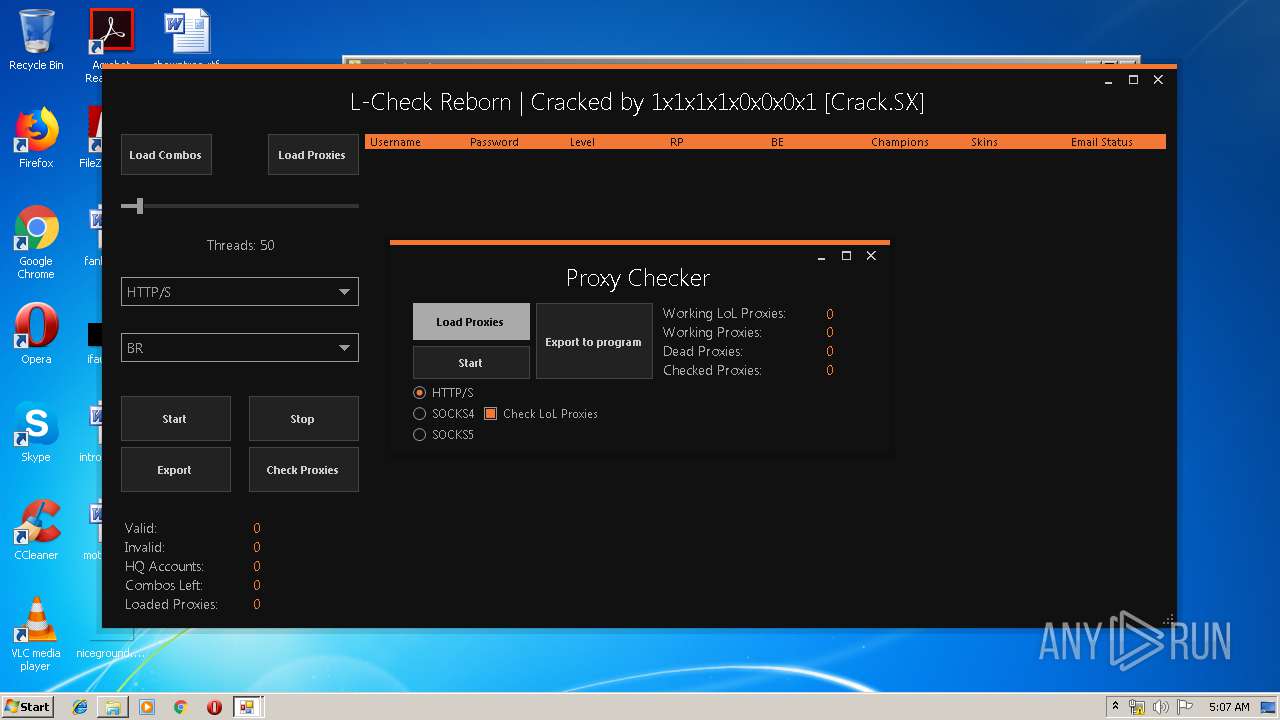Select the SOCKS5 radio button
Viewport: 1280px width, 720px height.
click(420, 435)
